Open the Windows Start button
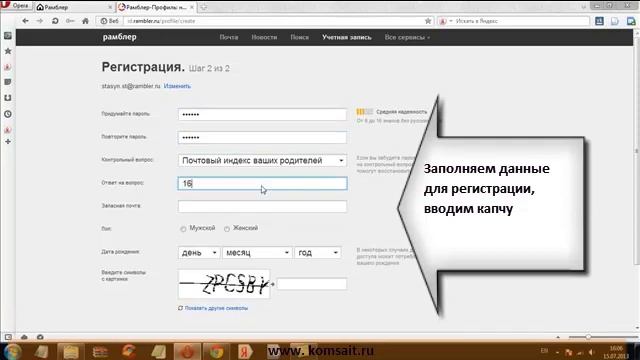 point(11,351)
